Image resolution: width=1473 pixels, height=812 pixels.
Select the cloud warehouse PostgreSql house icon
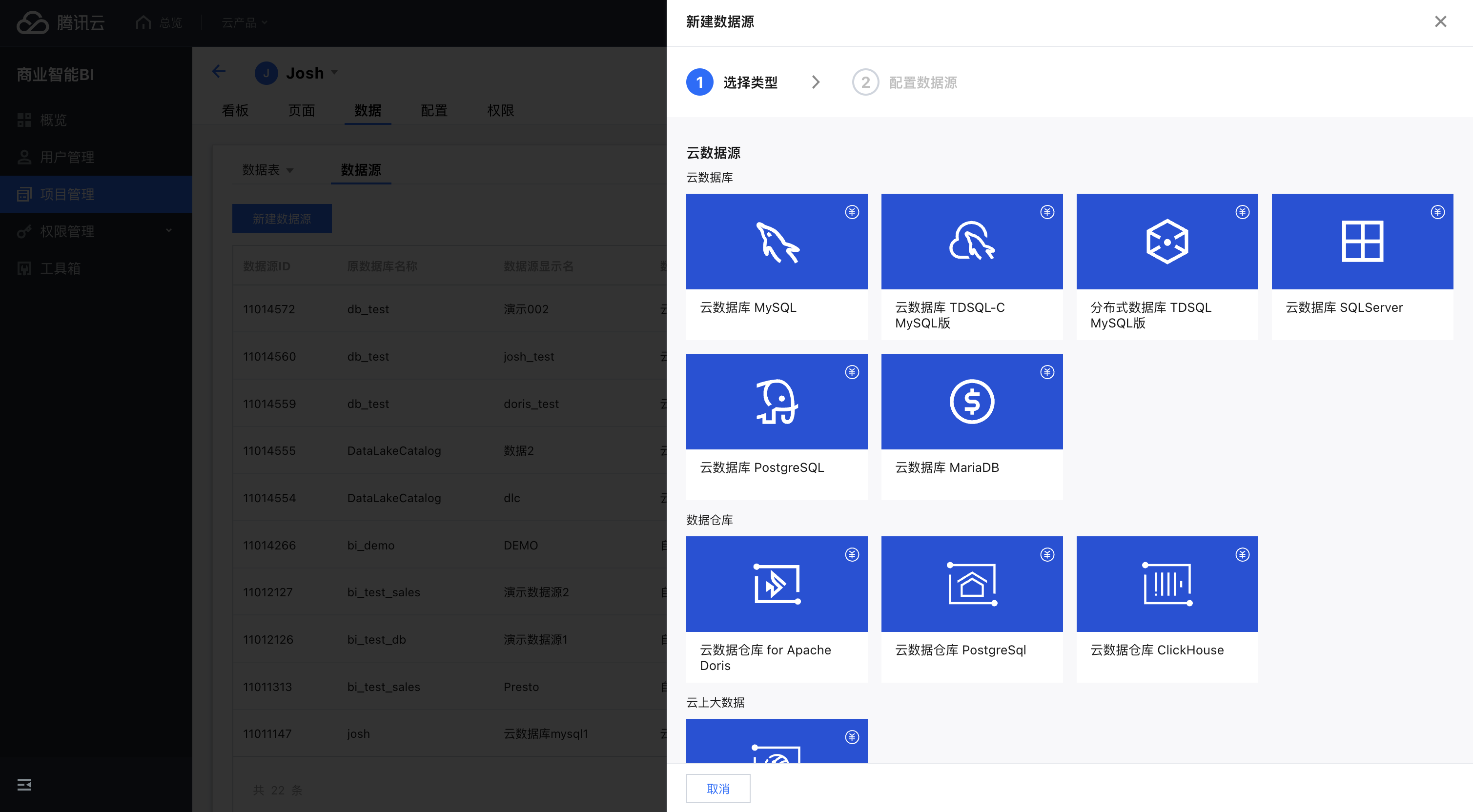(x=972, y=584)
